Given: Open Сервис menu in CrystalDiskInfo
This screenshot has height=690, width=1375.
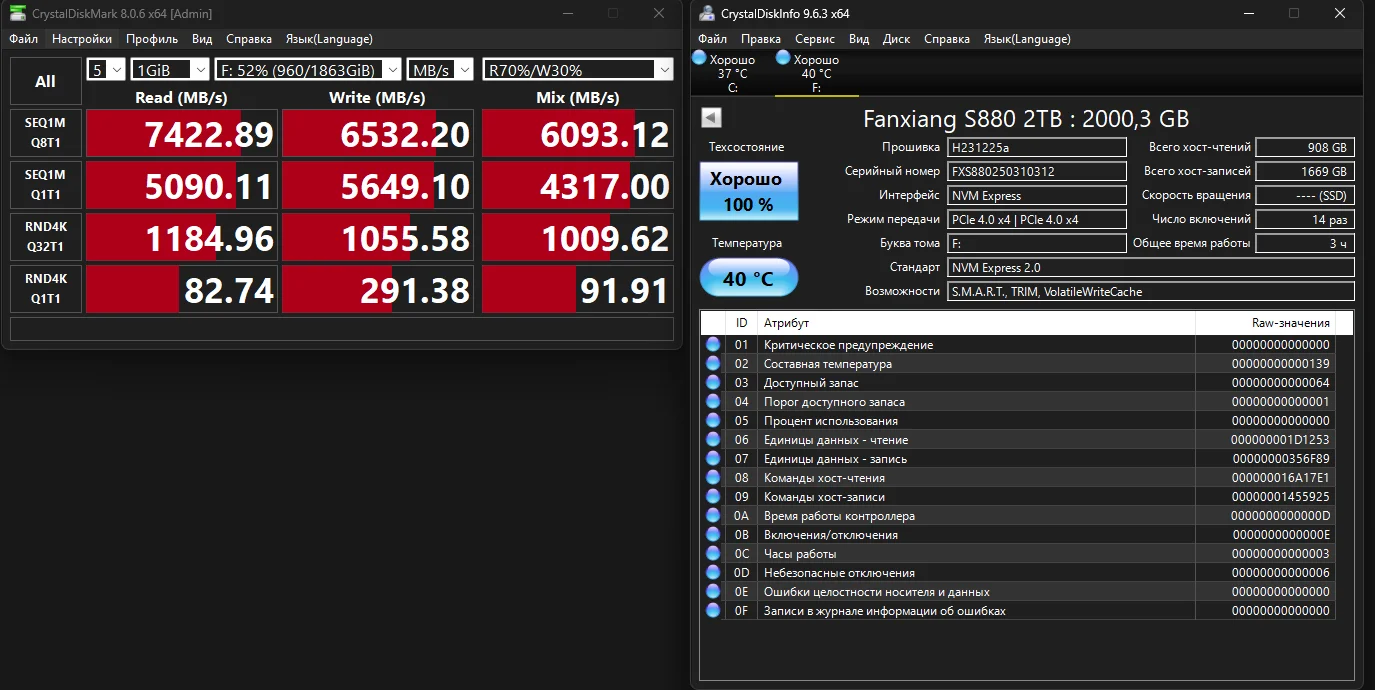Looking at the screenshot, I should click(x=815, y=39).
